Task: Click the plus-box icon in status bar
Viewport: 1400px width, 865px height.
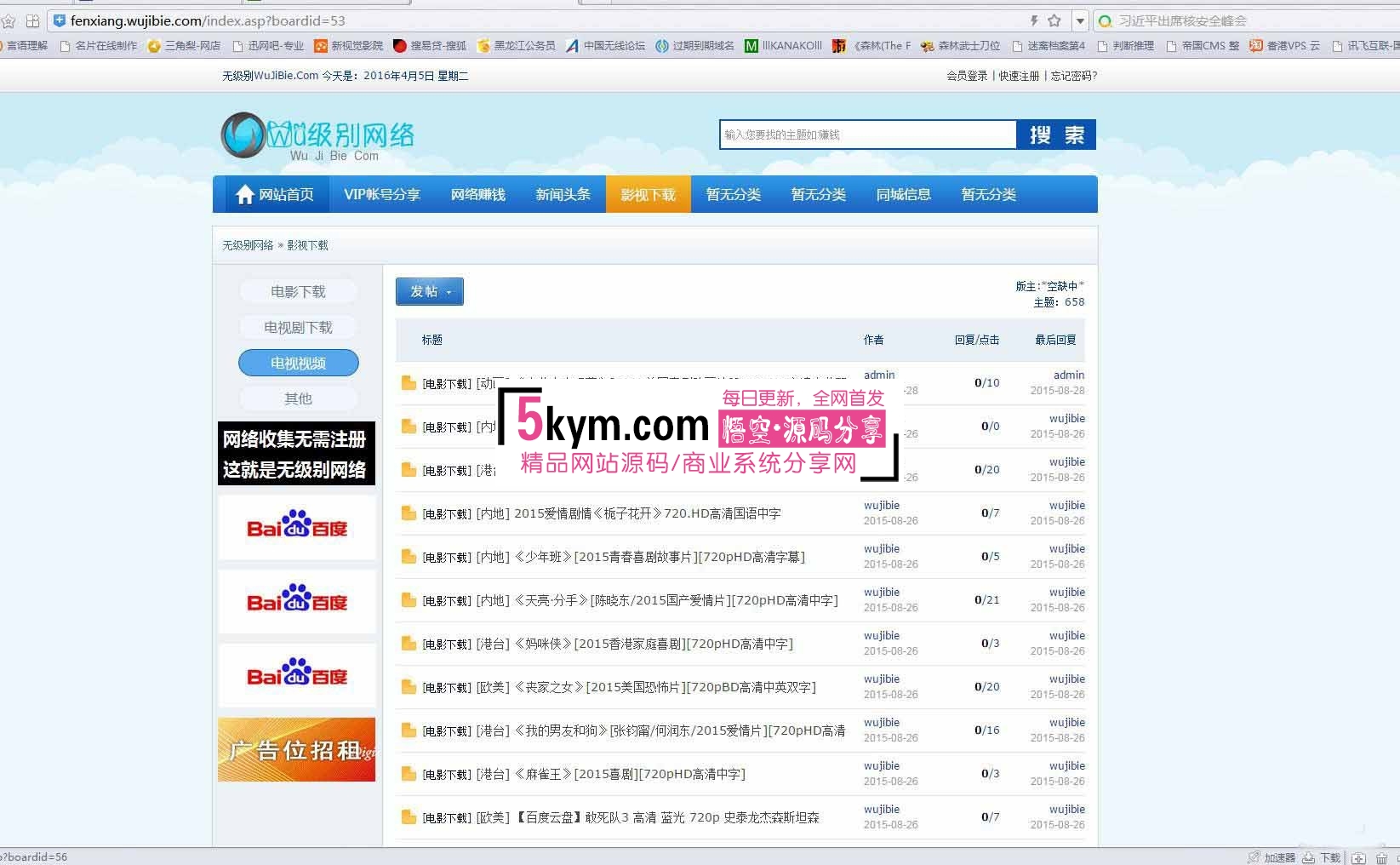Action: [x=1358, y=857]
